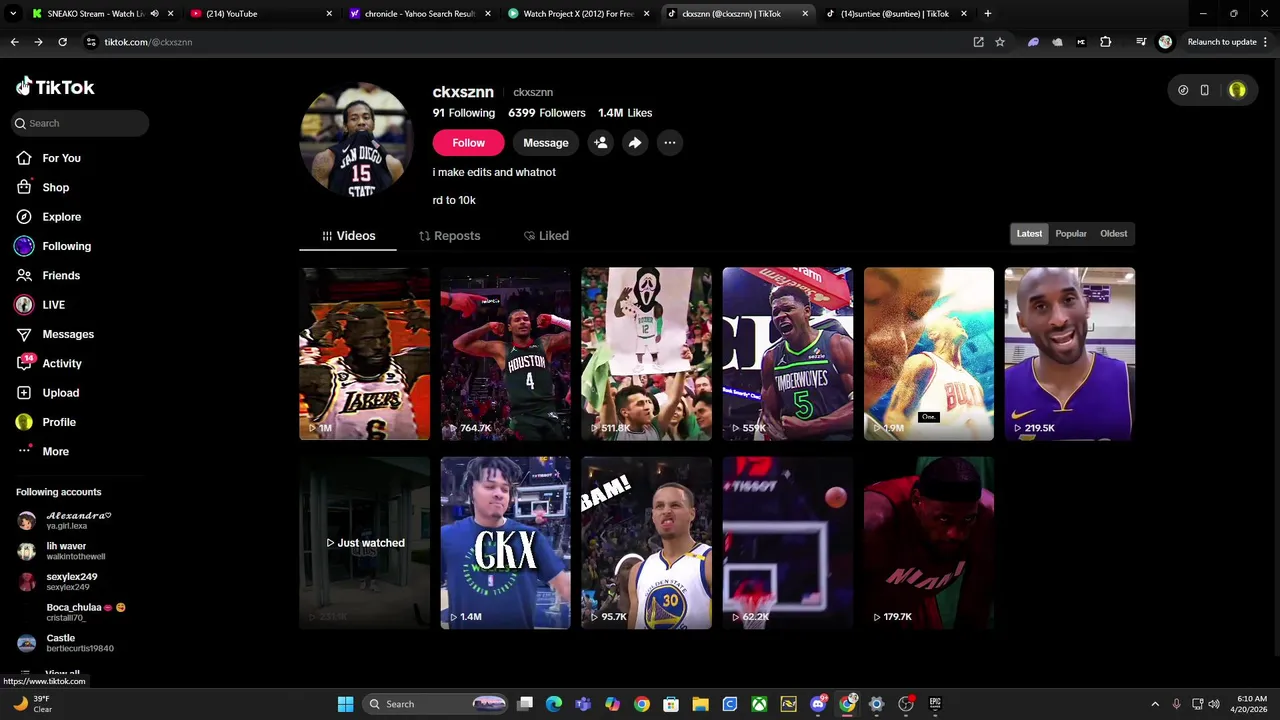This screenshot has width=1280, height=720.
Task: Follow the ckxsznn account
Action: (x=468, y=143)
